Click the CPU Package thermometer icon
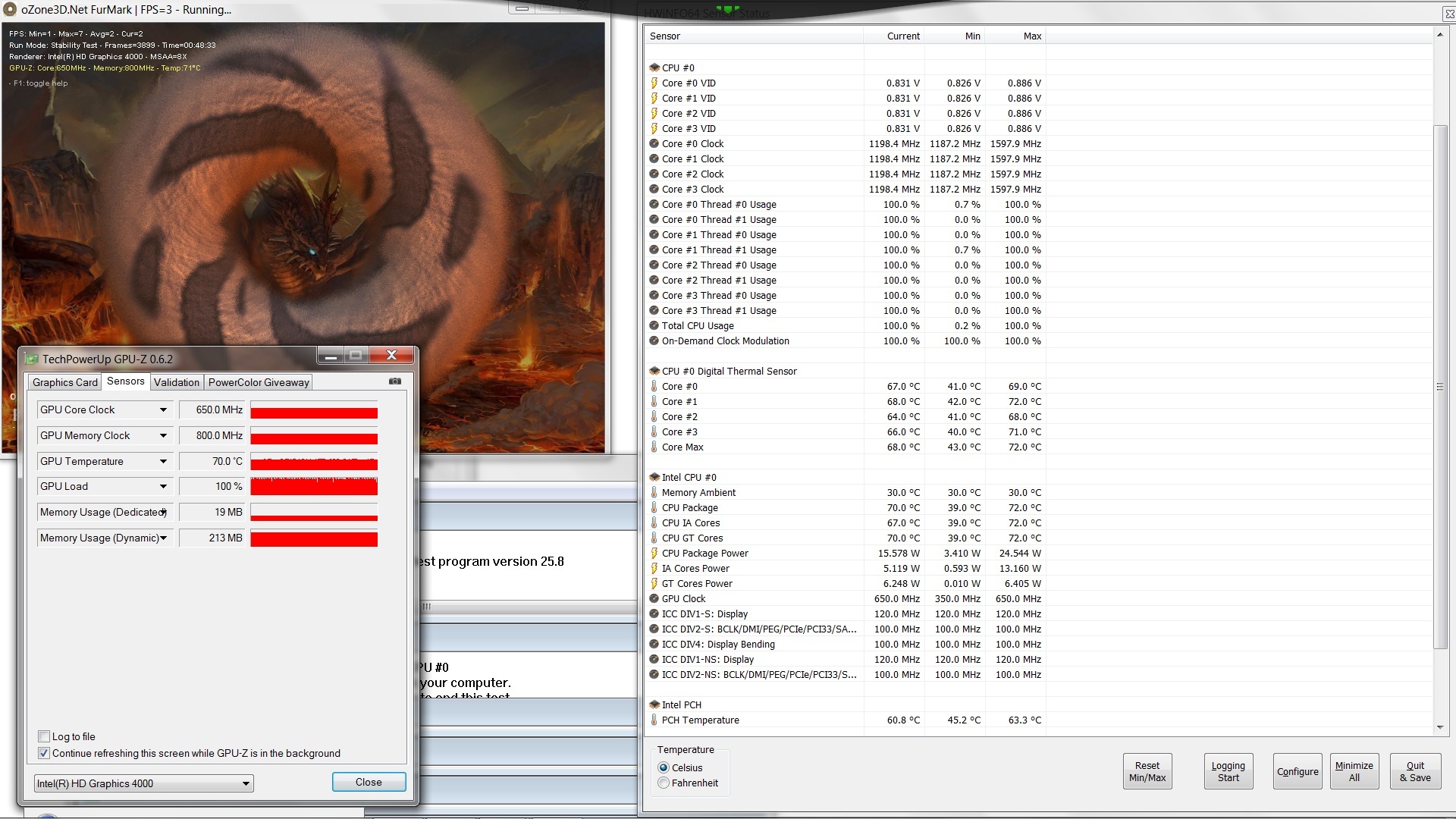 [654, 507]
